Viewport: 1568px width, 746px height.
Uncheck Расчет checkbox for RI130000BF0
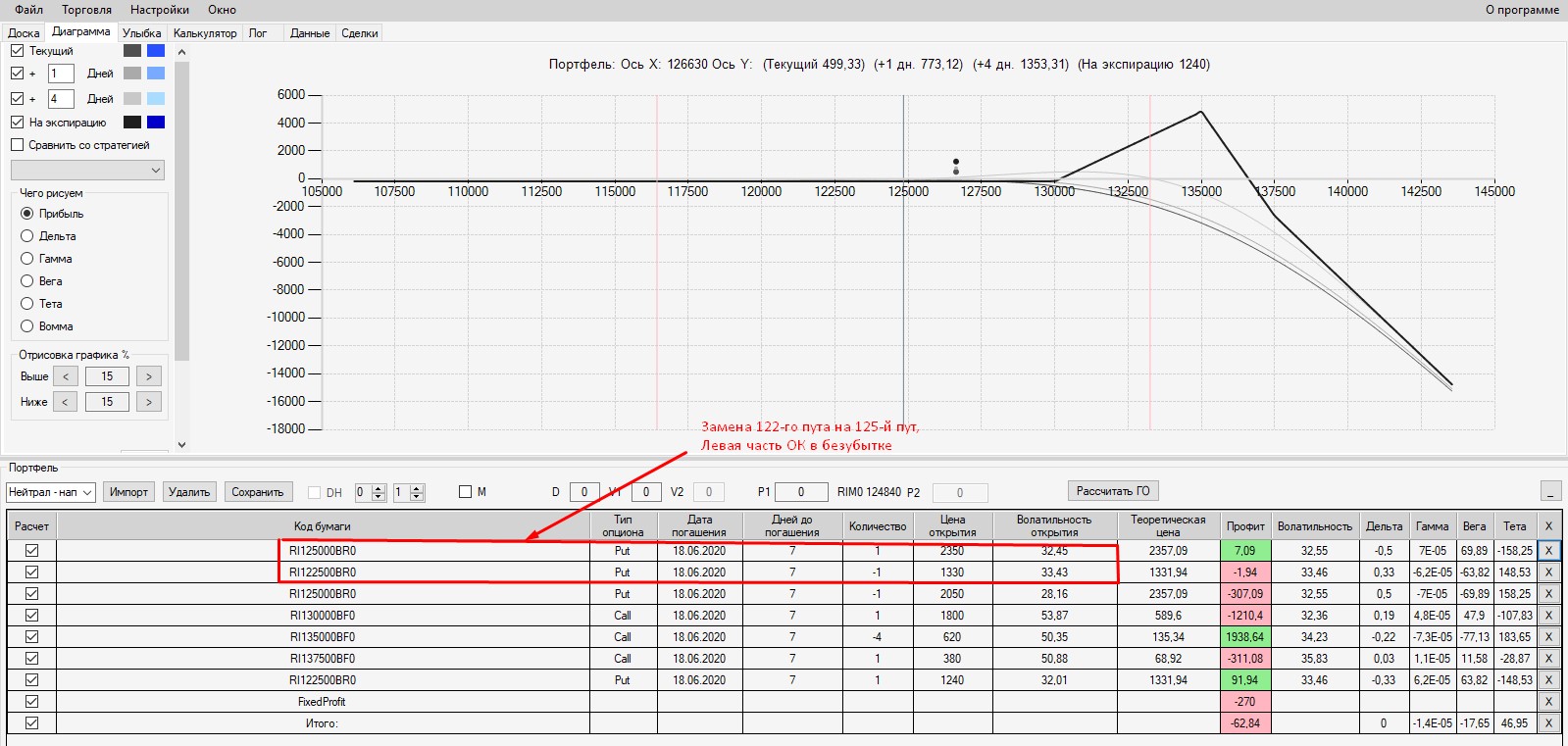click(31, 616)
